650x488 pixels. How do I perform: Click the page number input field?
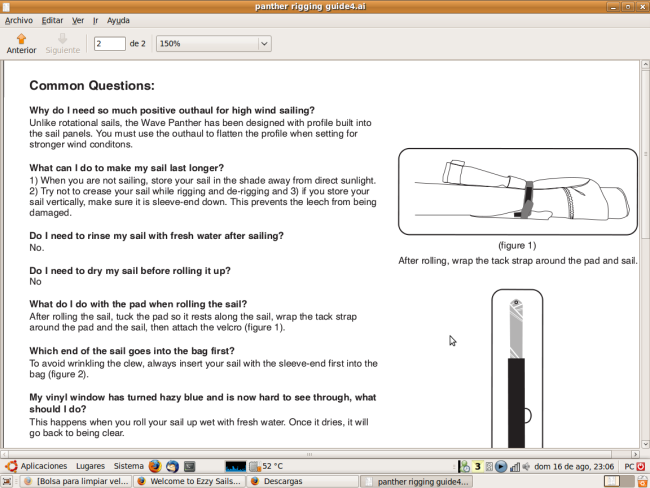point(109,44)
